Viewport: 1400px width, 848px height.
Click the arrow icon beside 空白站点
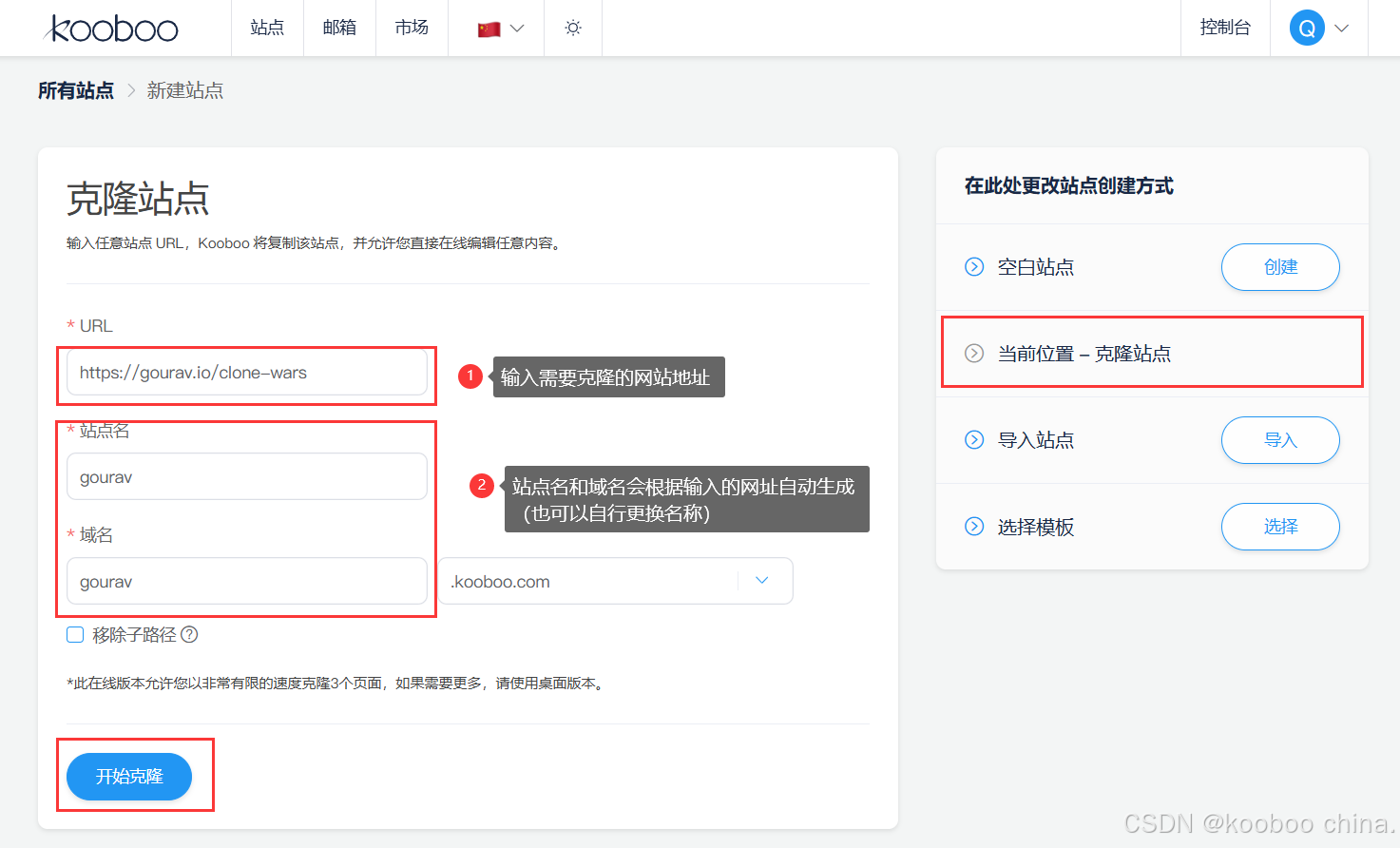[974, 267]
